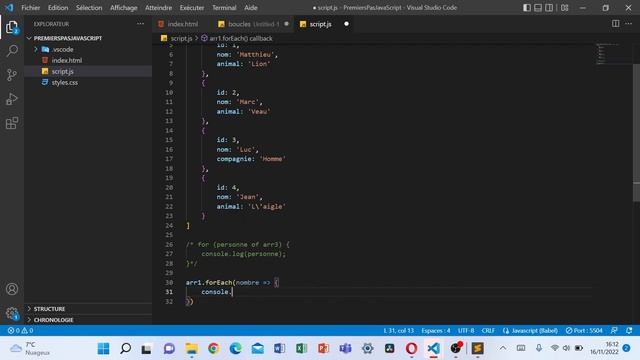Open Run and Debug view

coord(12,99)
